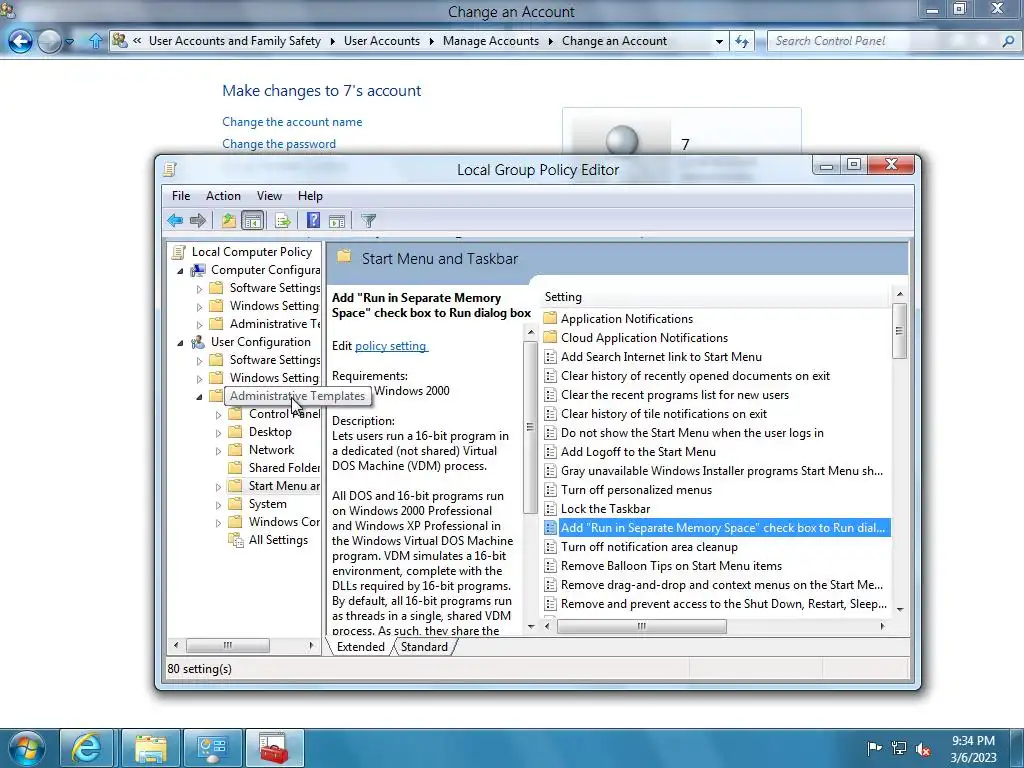Select Local Computer Policy root node
1024x768 pixels.
pyautogui.click(x=251, y=251)
